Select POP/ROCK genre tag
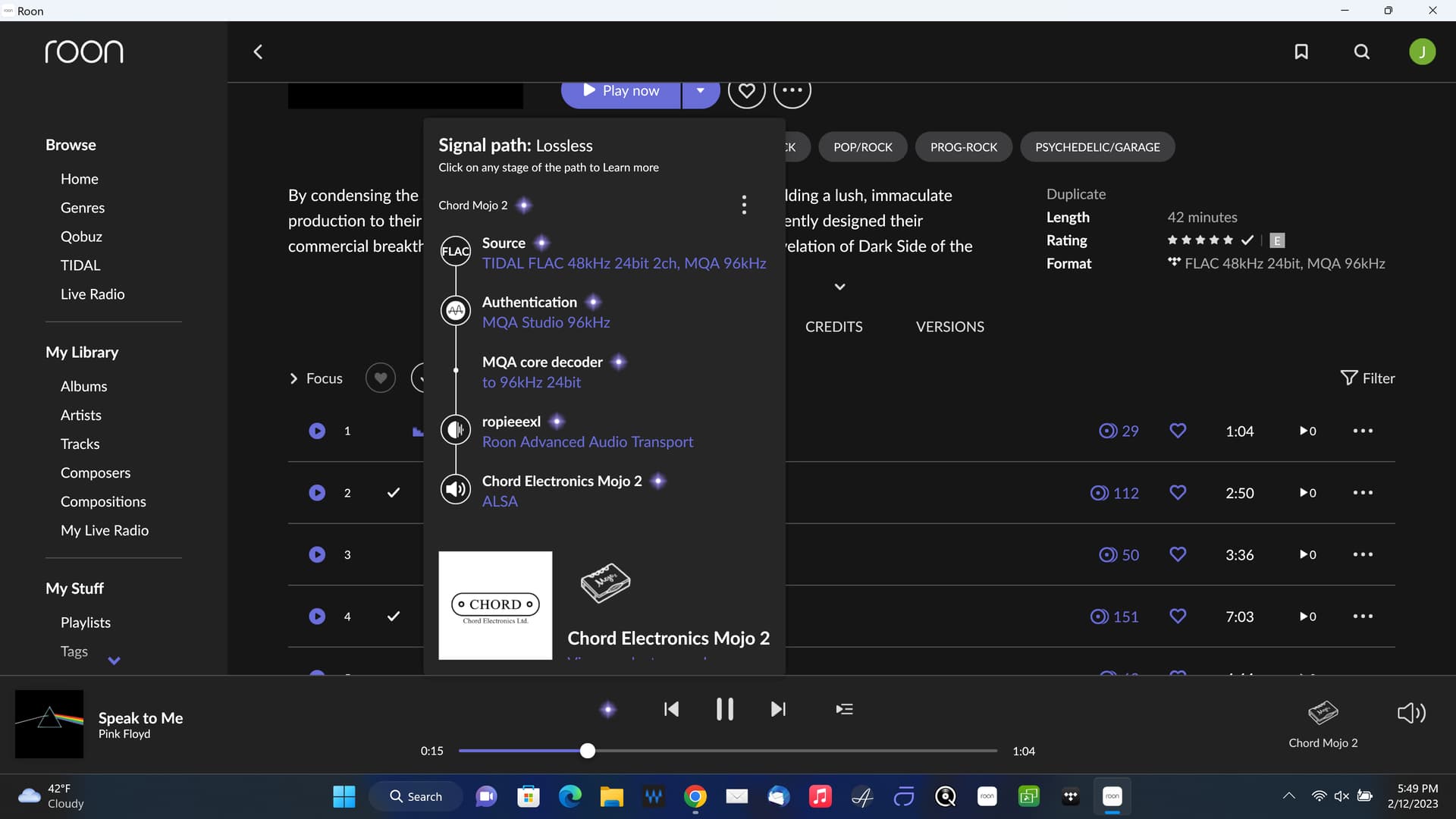This screenshot has height=819, width=1456. coord(863,147)
